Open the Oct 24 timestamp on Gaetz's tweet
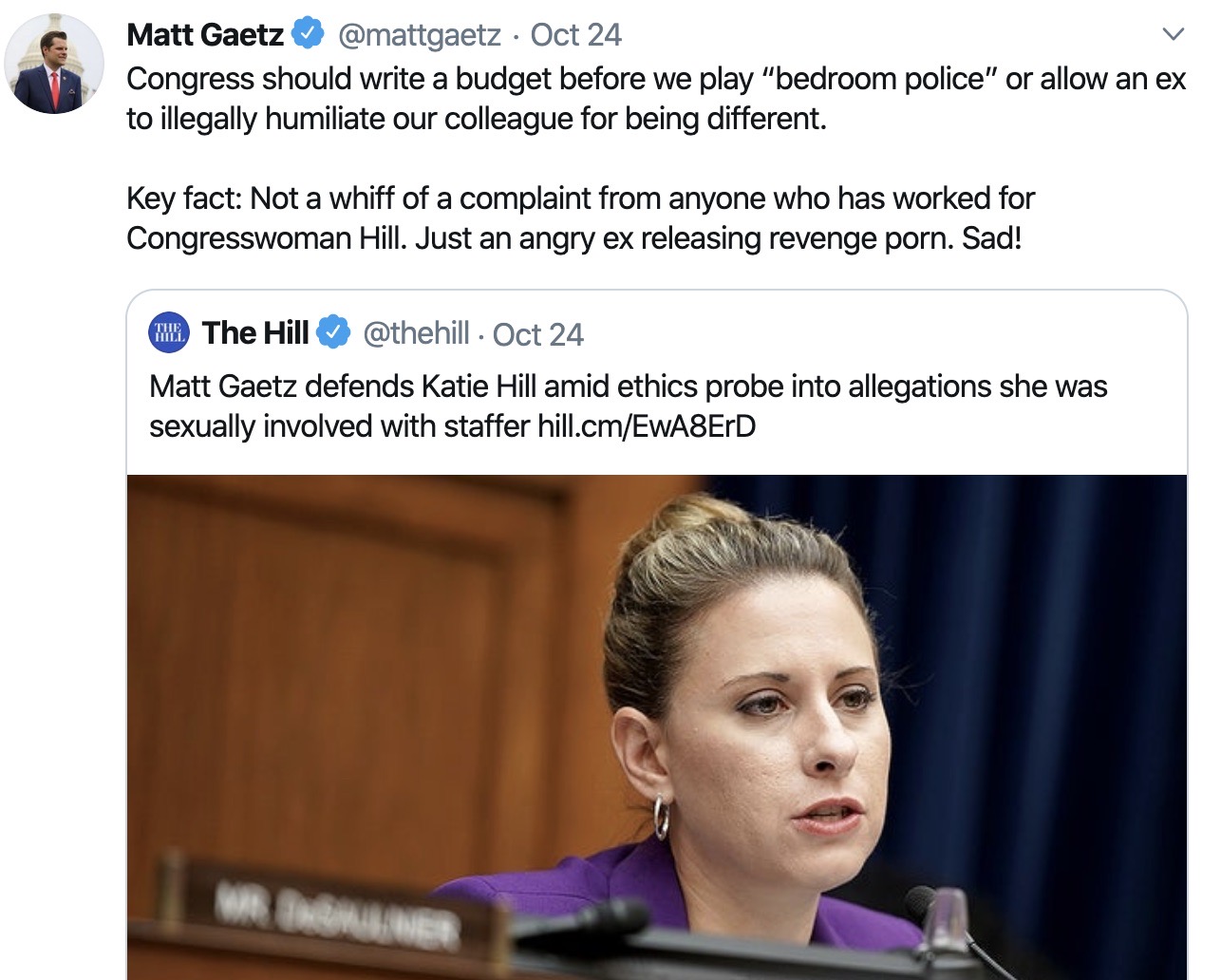Viewport: 1221px width, 980px height. tap(575, 35)
